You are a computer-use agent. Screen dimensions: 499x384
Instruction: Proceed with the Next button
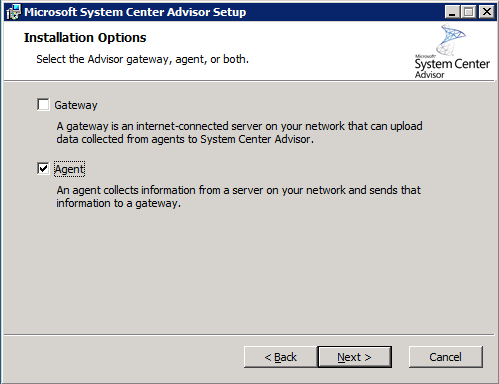point(354,357)
